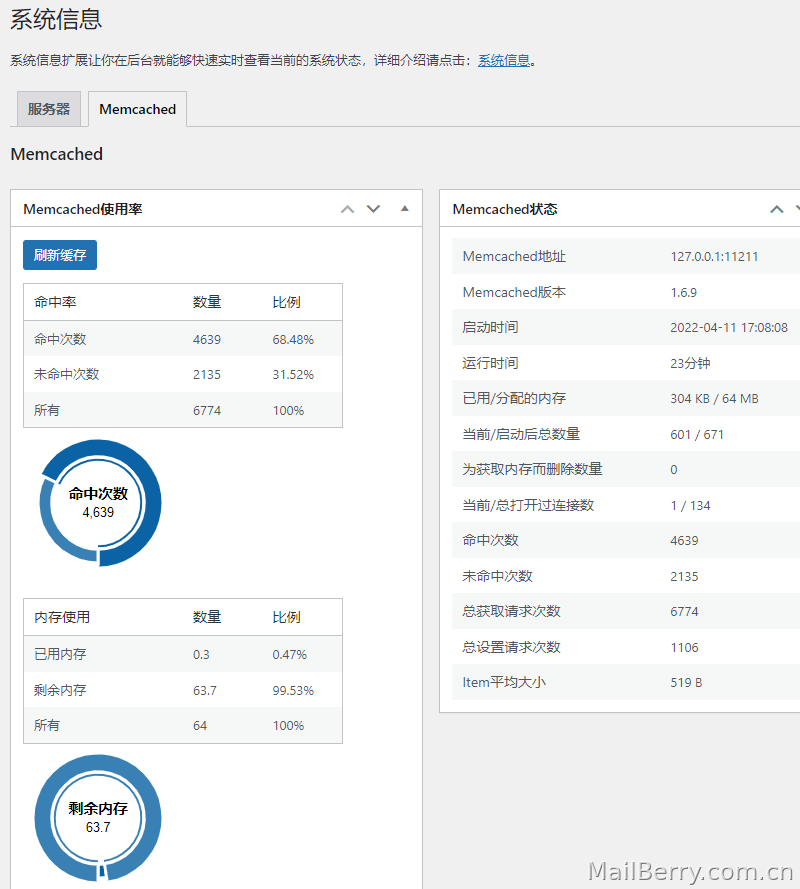Select the 6774 total count in 命中率 table
Viewport: 800px width, 889px height.
[x=207, y=410]
